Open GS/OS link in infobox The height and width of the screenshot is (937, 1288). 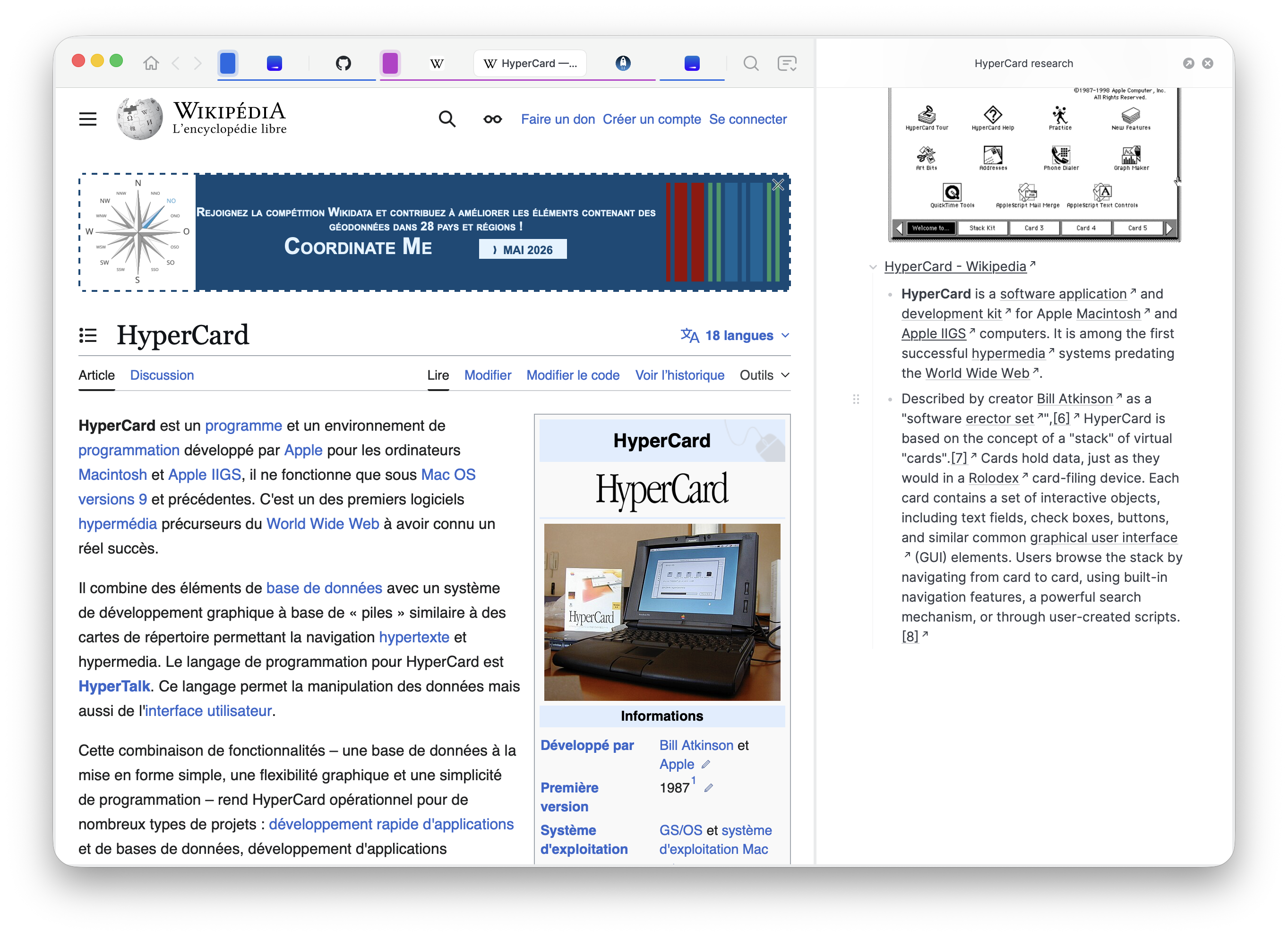tap(680, 830)
